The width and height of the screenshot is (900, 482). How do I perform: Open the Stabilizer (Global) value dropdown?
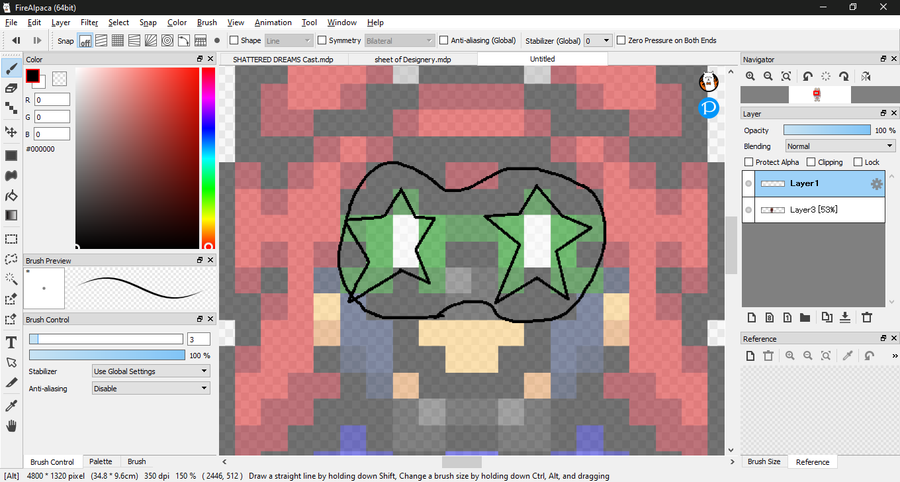(x=598, y=41)
